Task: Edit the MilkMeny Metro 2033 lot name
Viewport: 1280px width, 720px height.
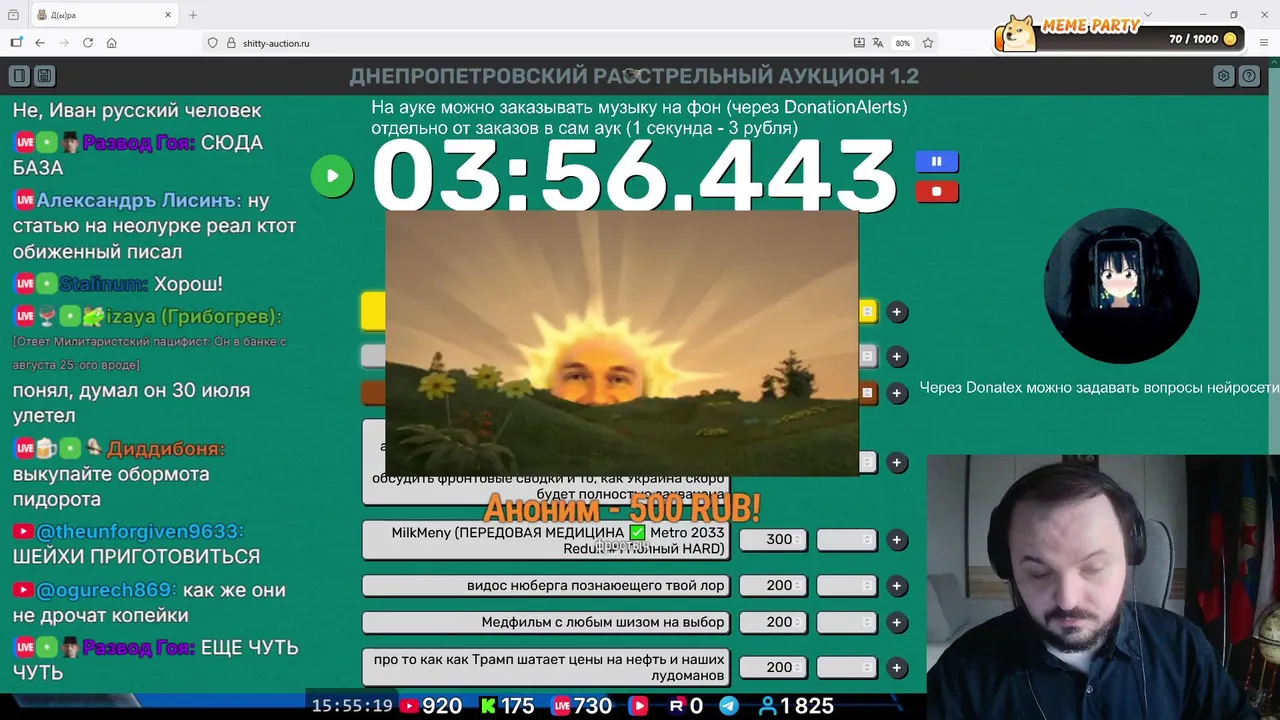Action: click(546, 540)
